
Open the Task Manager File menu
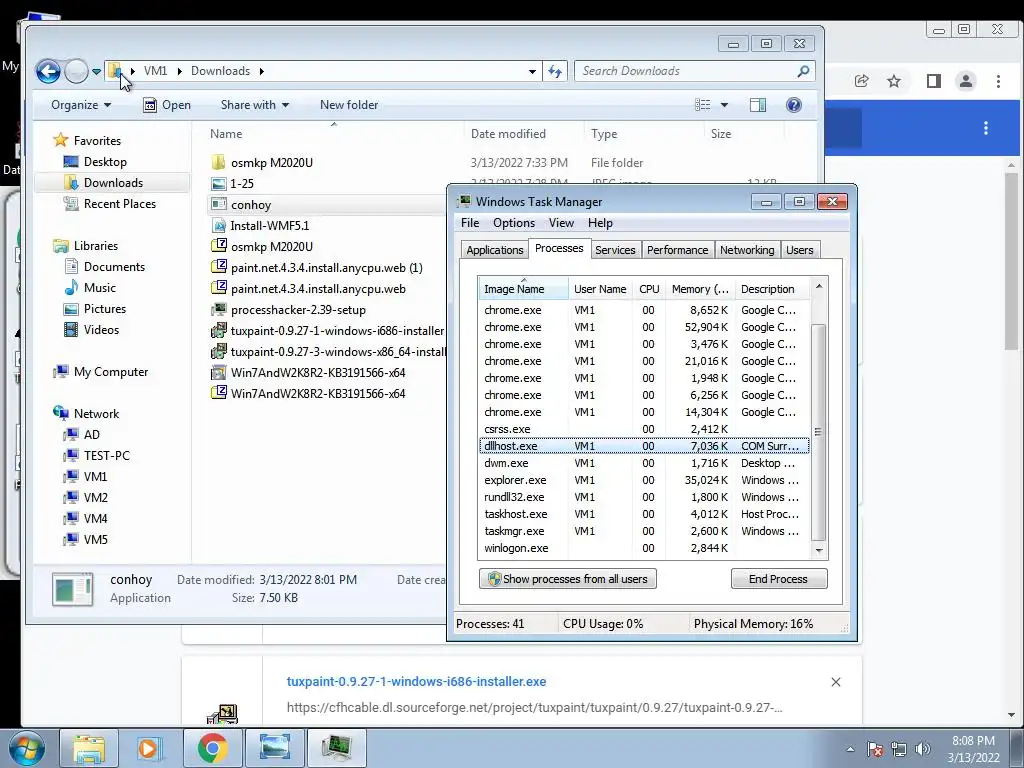coord(470,223)
